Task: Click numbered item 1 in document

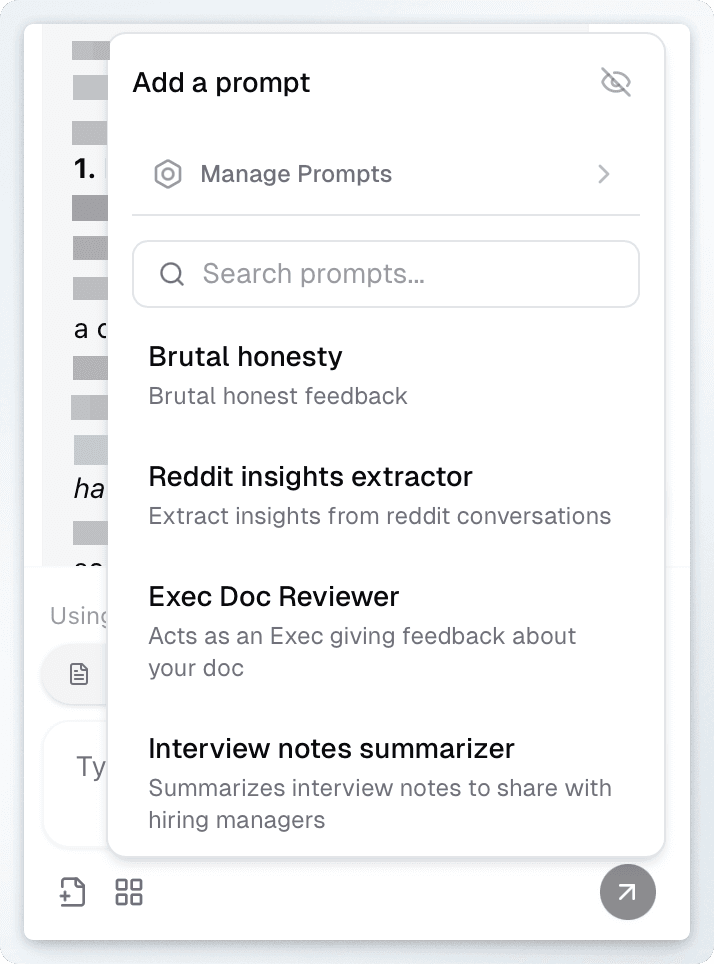Action: 84,168
